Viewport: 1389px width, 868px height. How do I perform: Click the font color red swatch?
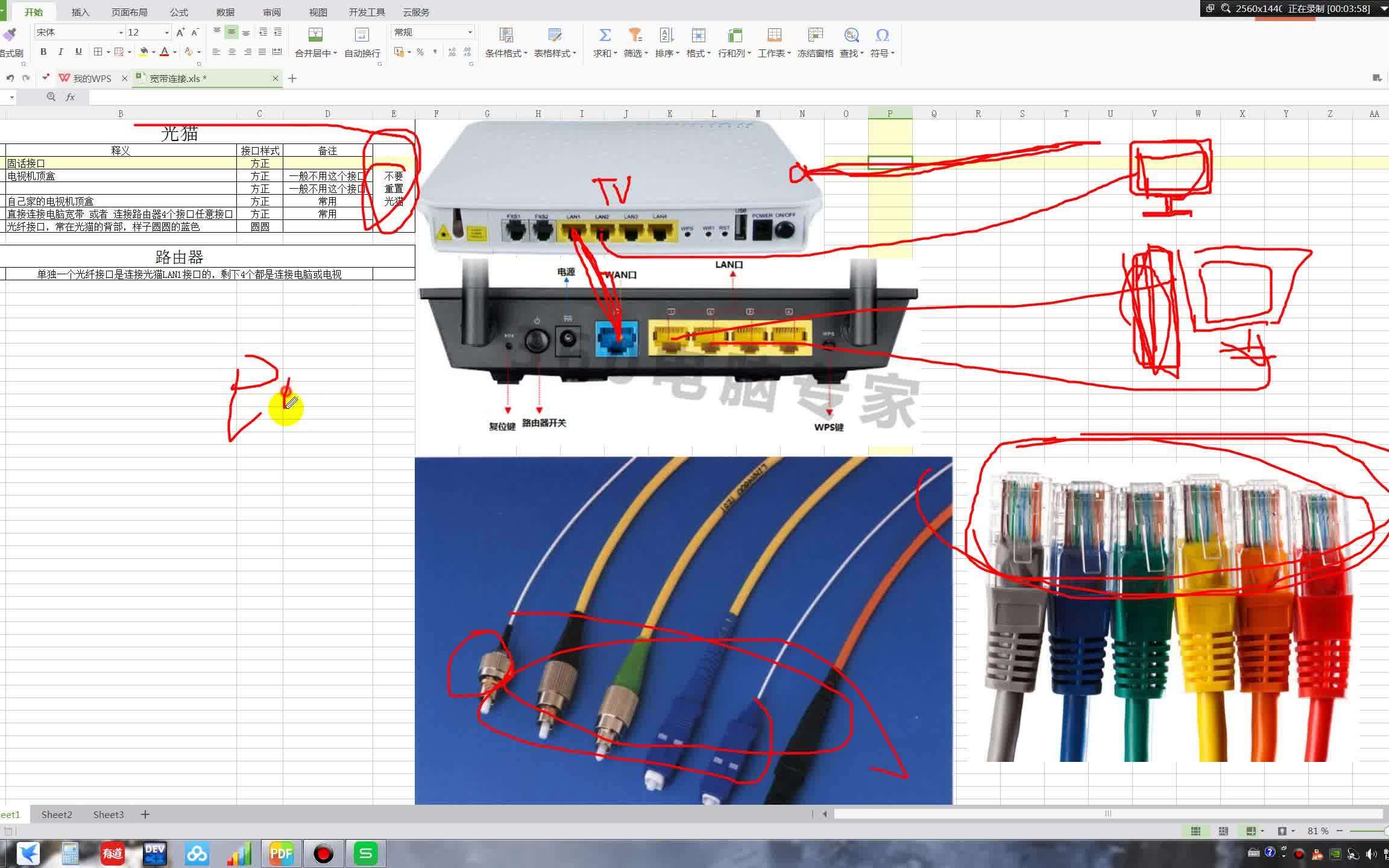(x=164, y=52)
